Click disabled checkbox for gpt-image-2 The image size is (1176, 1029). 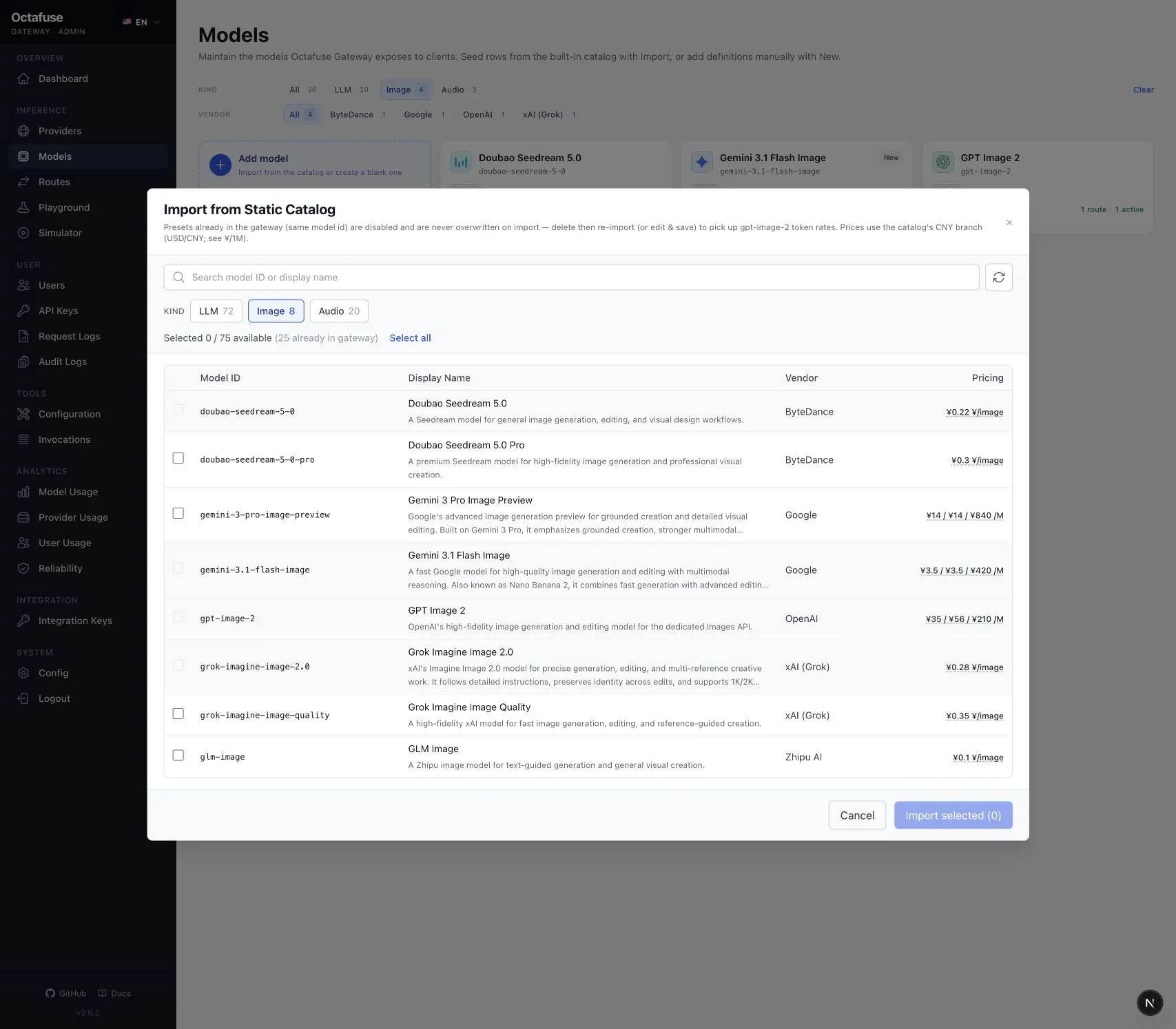(178, 617)
